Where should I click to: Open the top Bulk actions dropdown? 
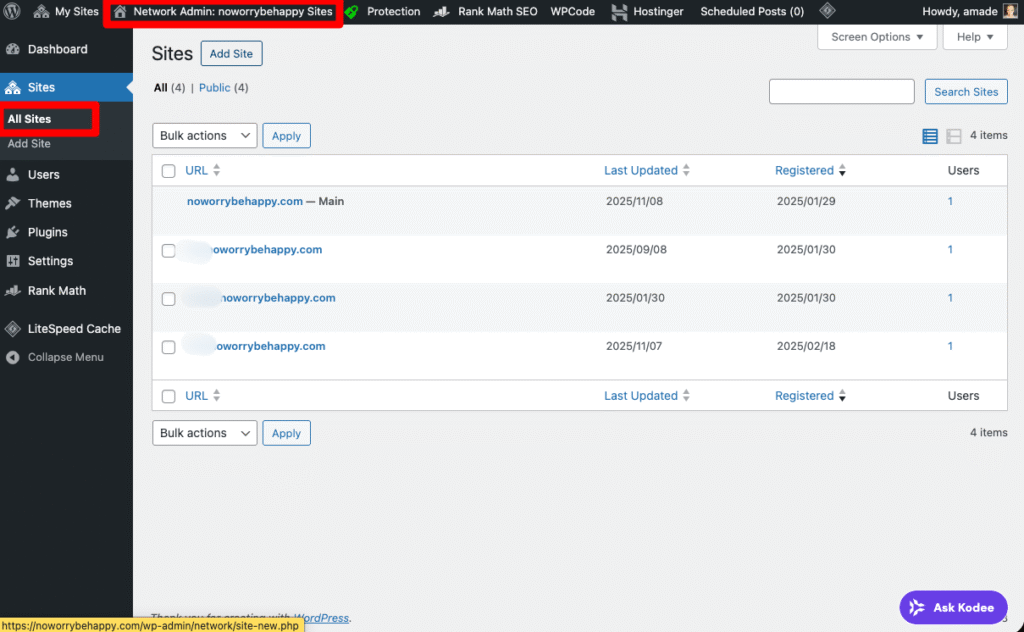(204, 136)
